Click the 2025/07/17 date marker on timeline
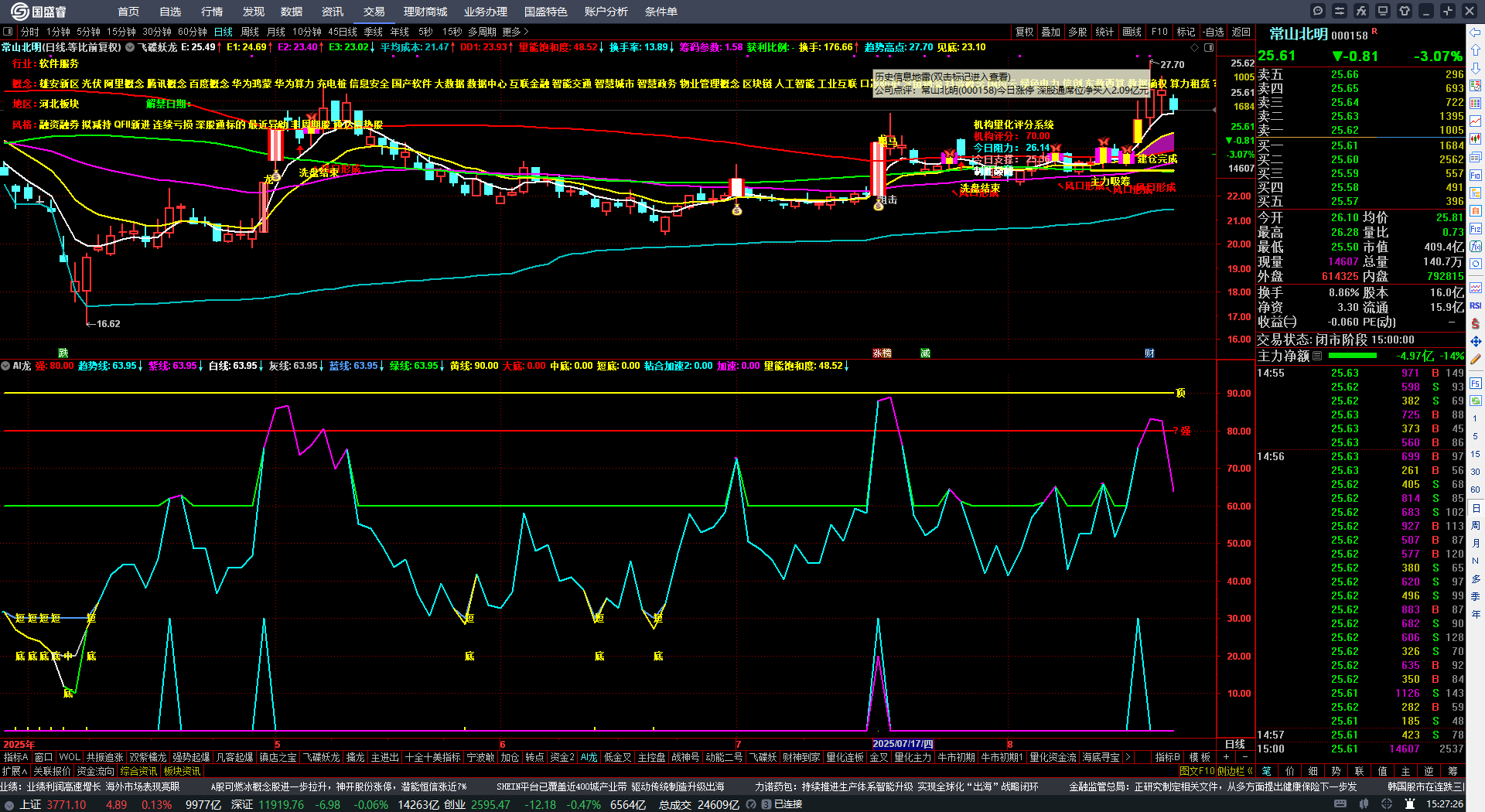The image size is (1485, 812). [x=903, y=744]
